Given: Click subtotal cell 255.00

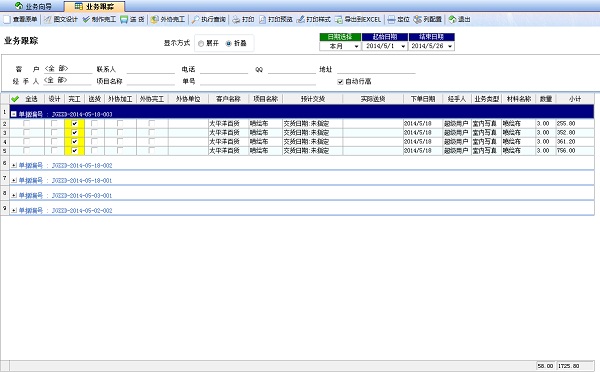Looking at the screenshot, I should (x=575, y=123).
